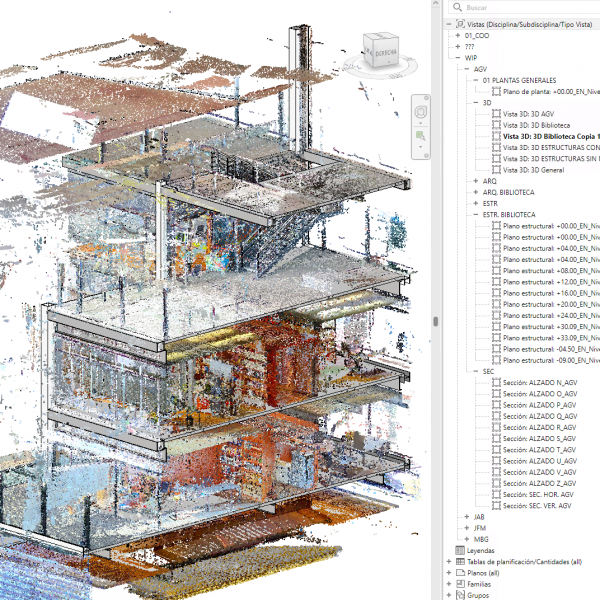
Task: Click the search magnifier icon in project browser
Action: pyautogui.click(x=457, y=7)
